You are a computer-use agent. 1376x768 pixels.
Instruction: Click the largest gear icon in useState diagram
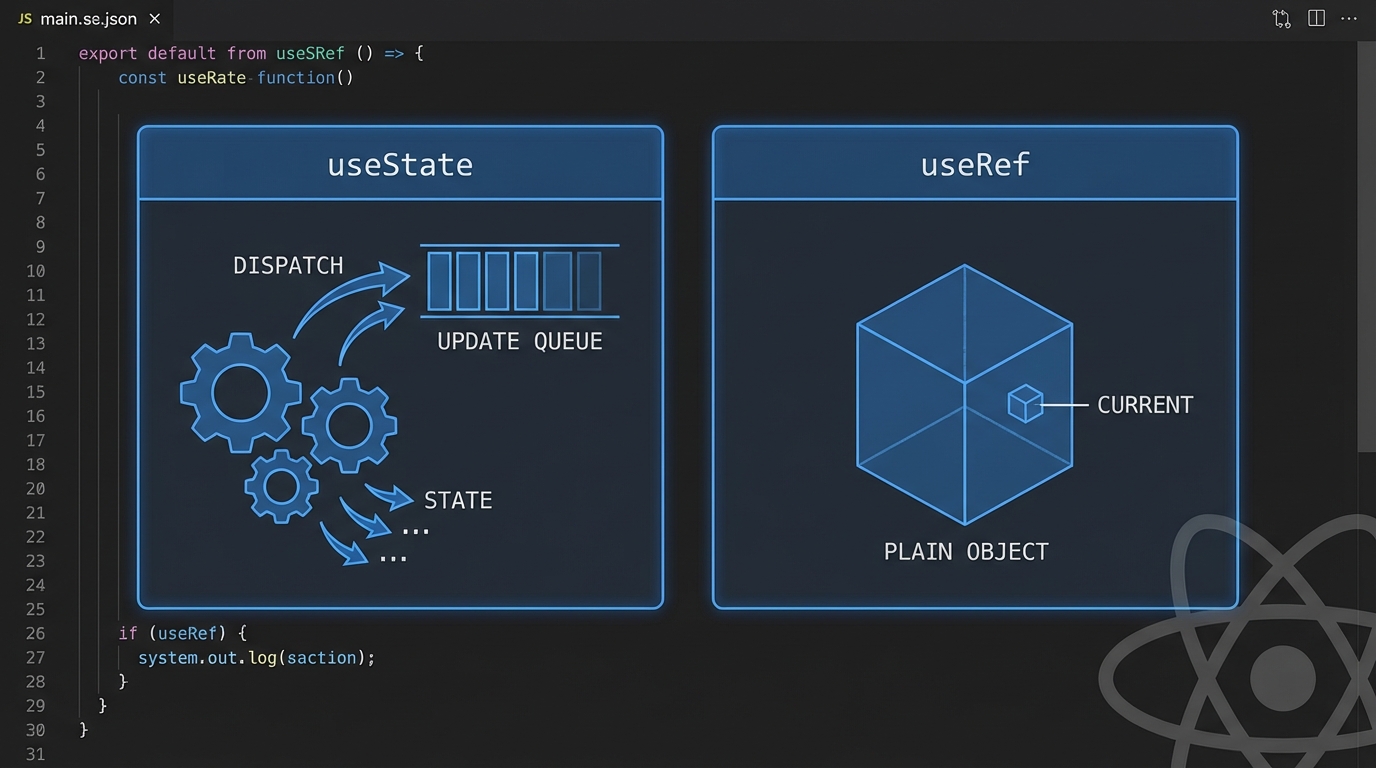[x=240, y=393]
